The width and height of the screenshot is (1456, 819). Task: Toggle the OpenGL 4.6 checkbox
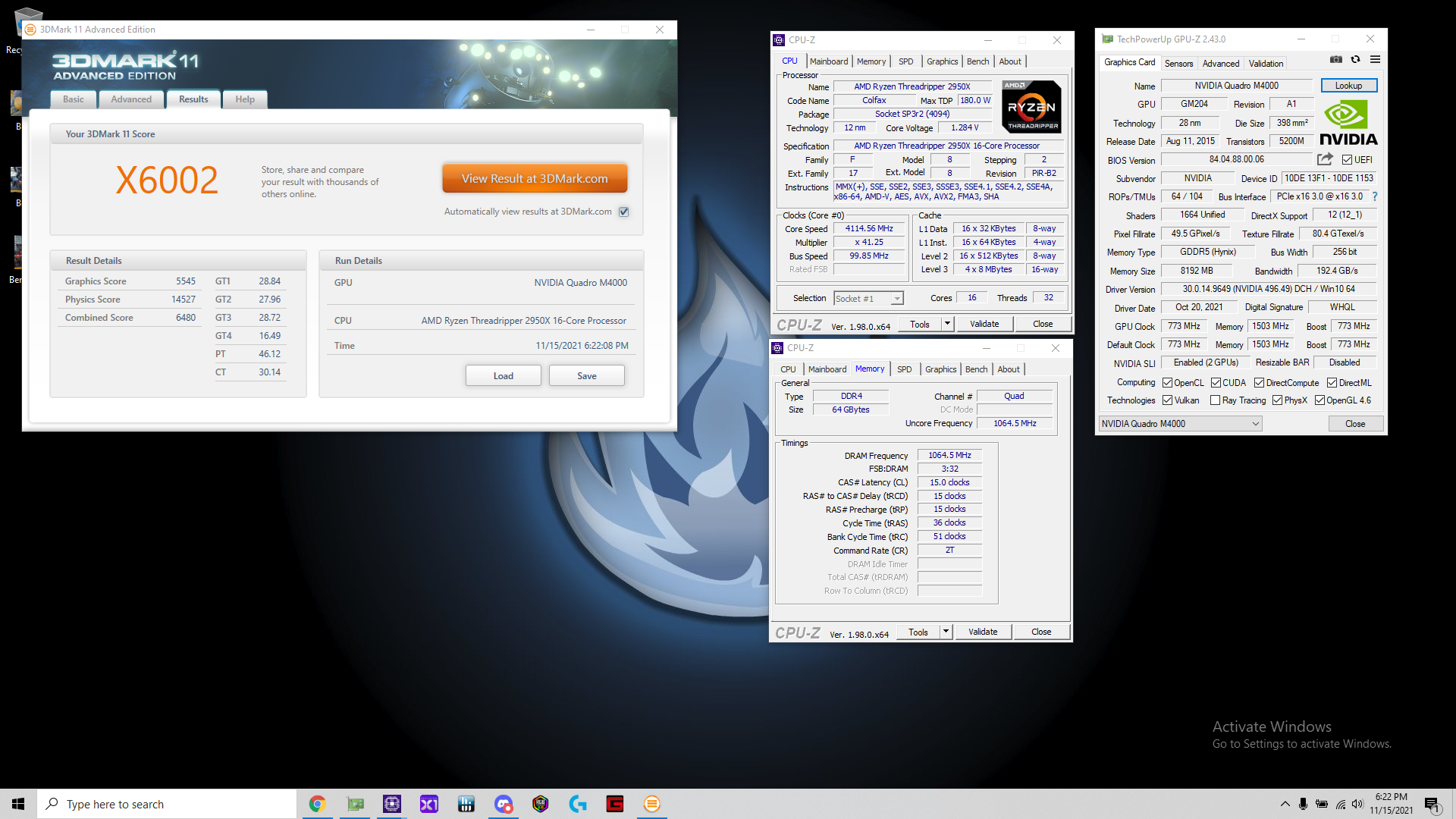point(1319,400)
